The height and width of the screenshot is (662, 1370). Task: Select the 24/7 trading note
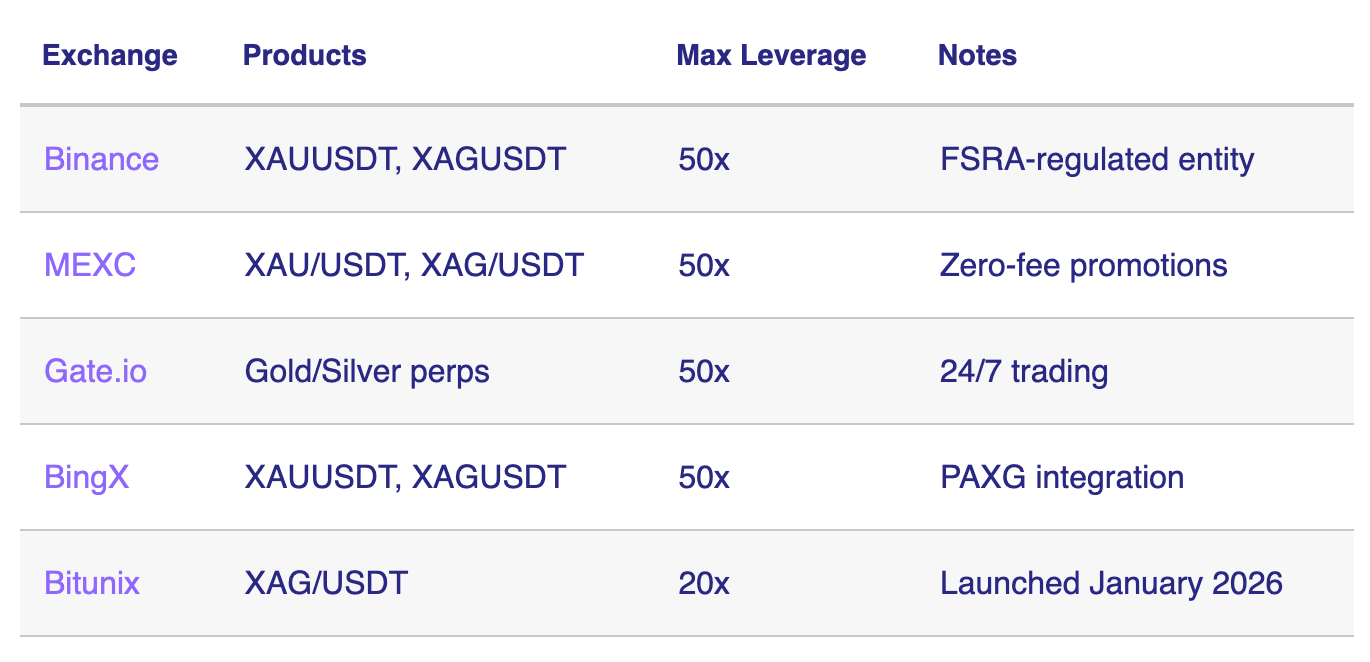1024,371
